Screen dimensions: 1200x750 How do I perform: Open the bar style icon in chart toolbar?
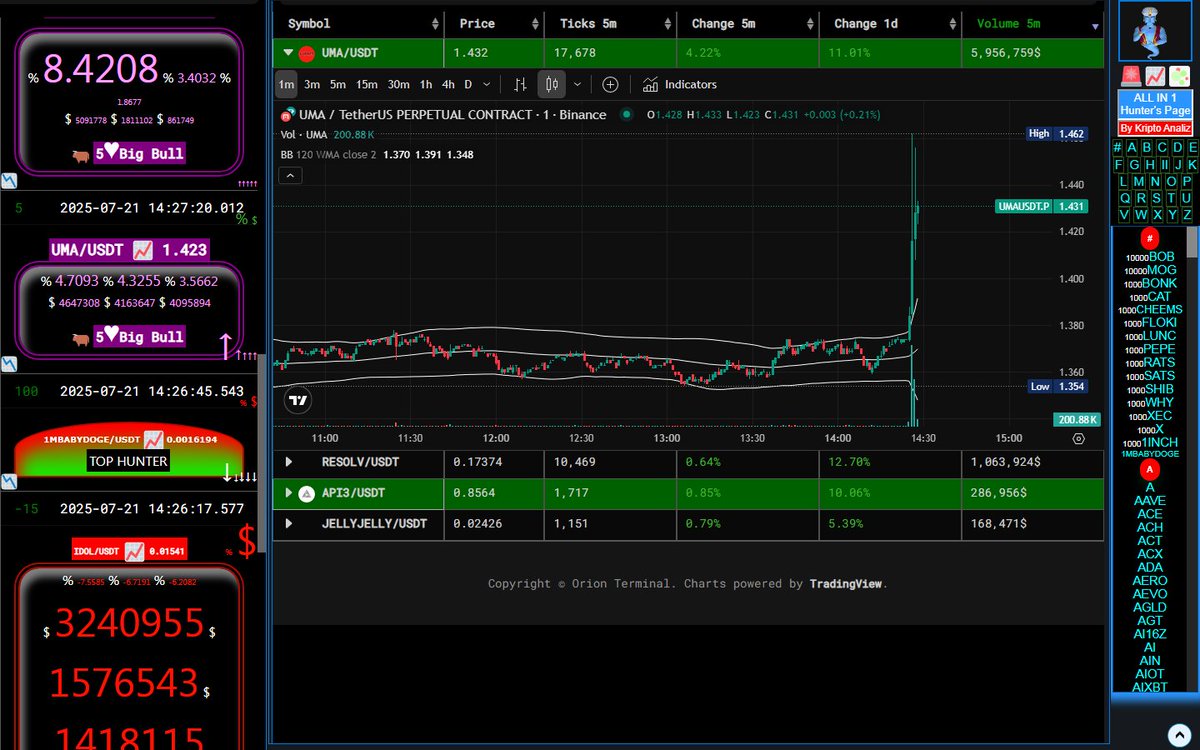point(520,85)
